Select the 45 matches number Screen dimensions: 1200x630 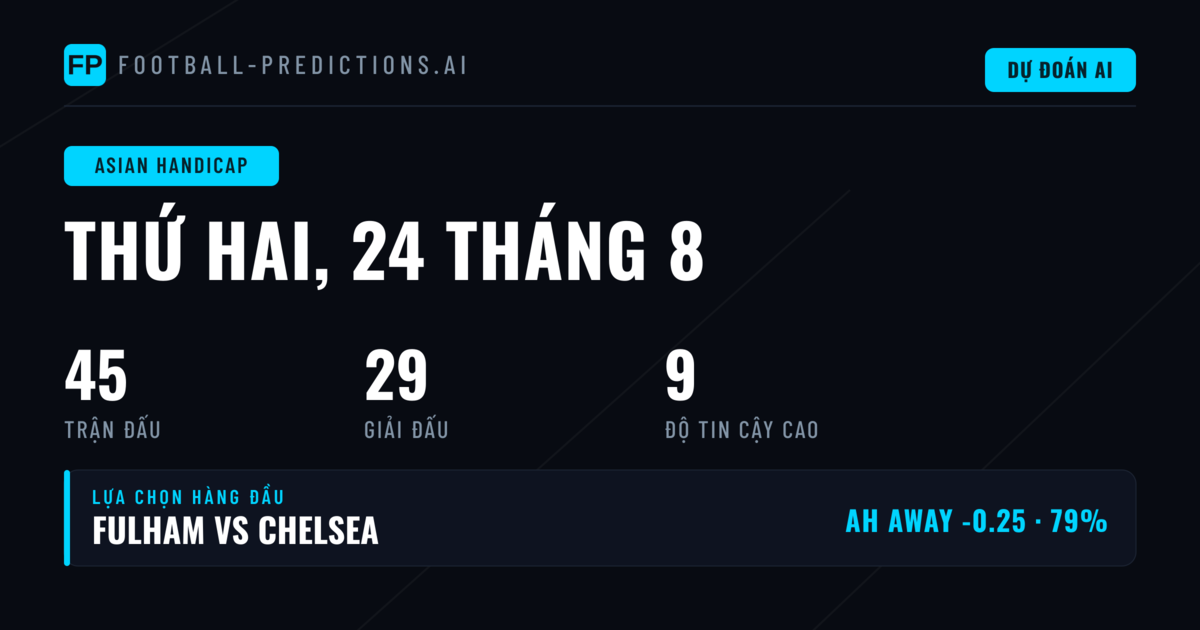click(96, 377)
